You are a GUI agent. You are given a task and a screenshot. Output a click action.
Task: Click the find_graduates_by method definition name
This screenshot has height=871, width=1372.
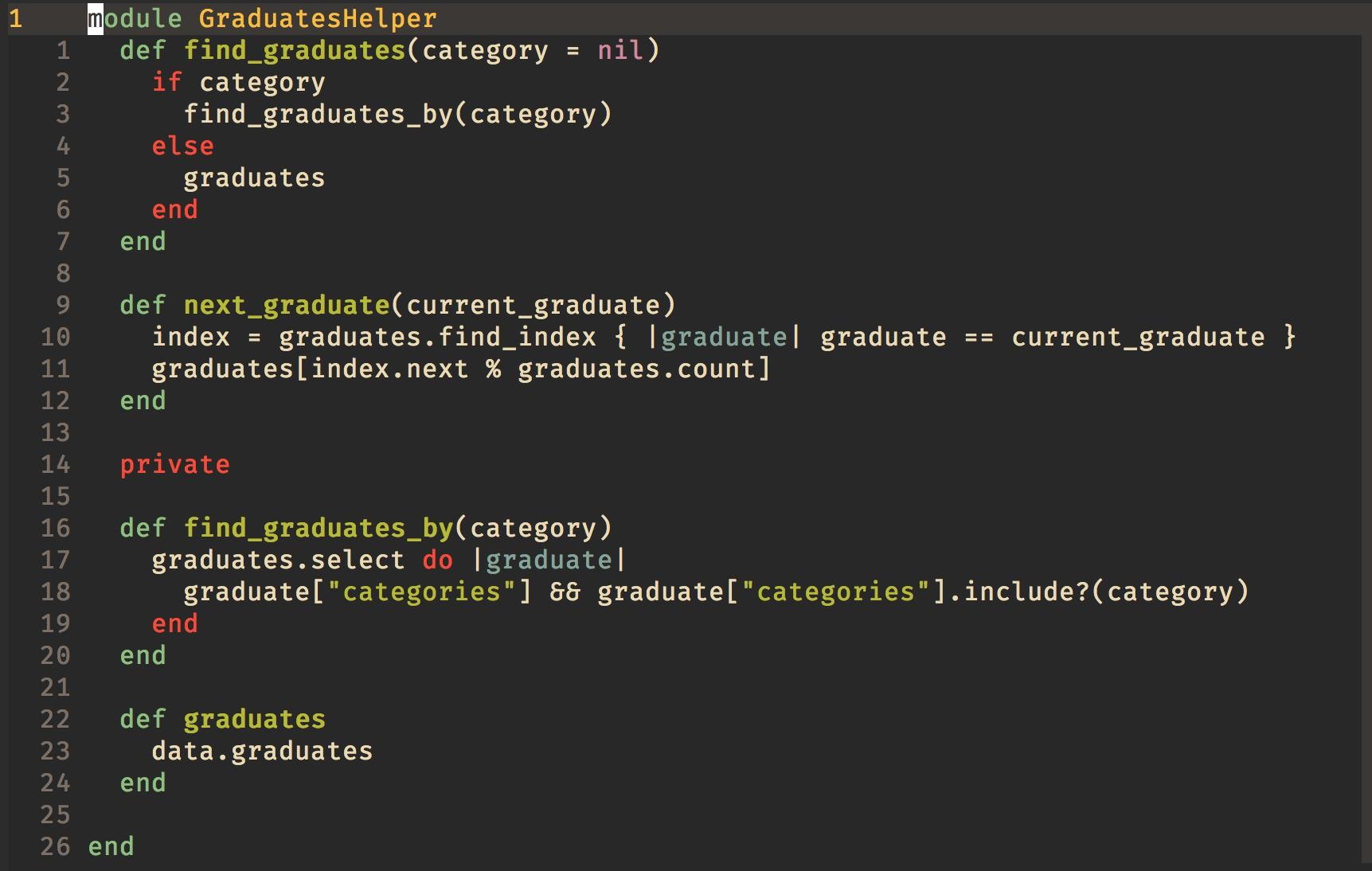(318, 528)
